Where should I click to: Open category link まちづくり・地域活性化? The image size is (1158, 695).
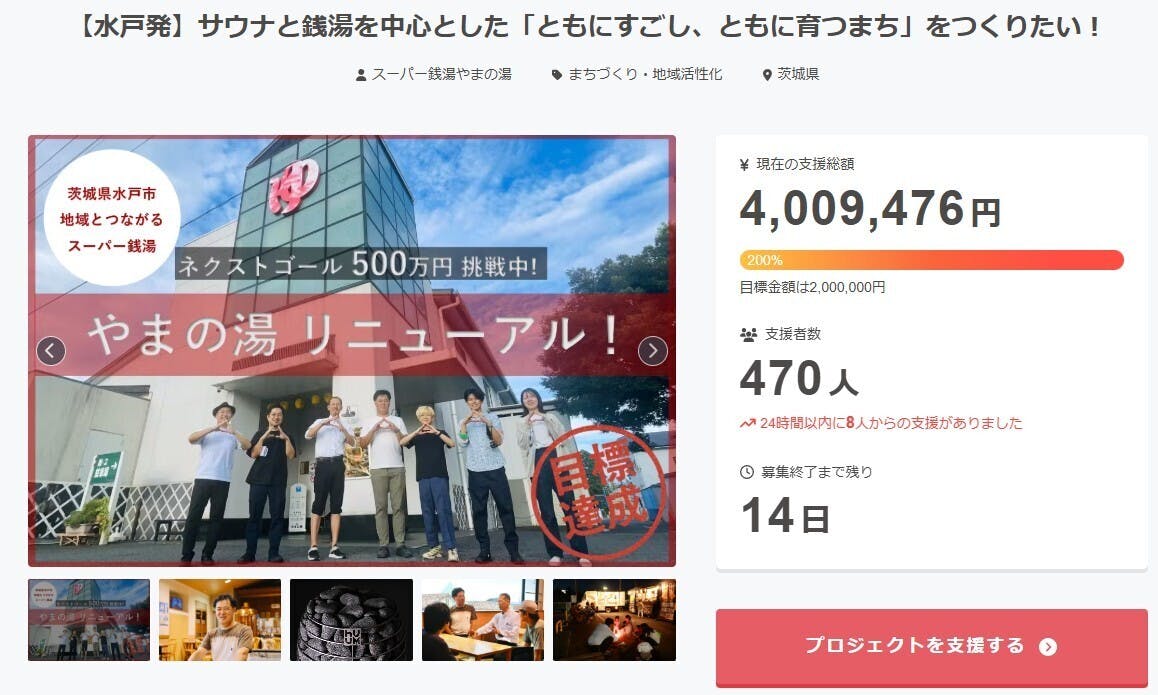click(x=645, y=75)
